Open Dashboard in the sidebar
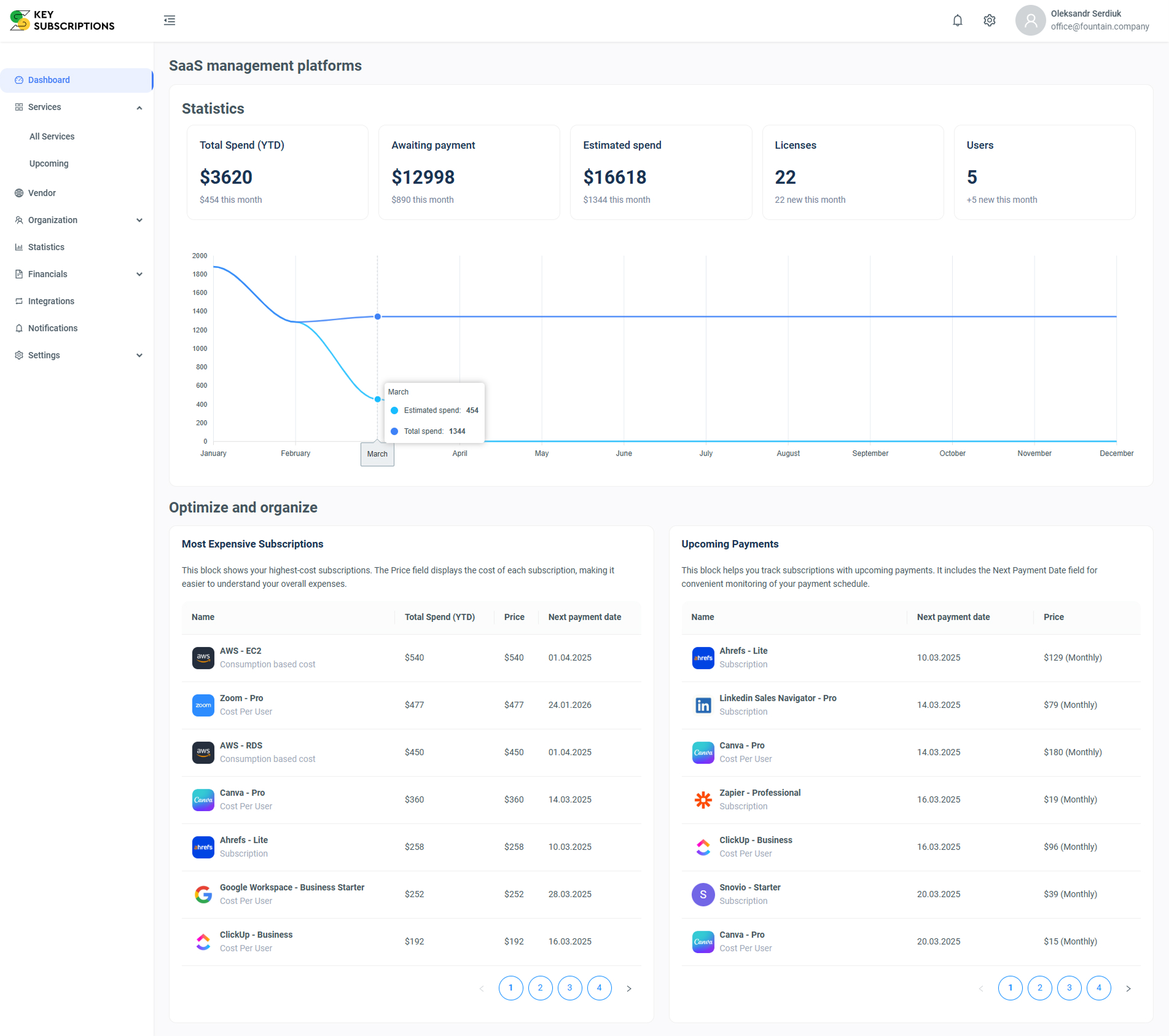 tap(76, 80)
